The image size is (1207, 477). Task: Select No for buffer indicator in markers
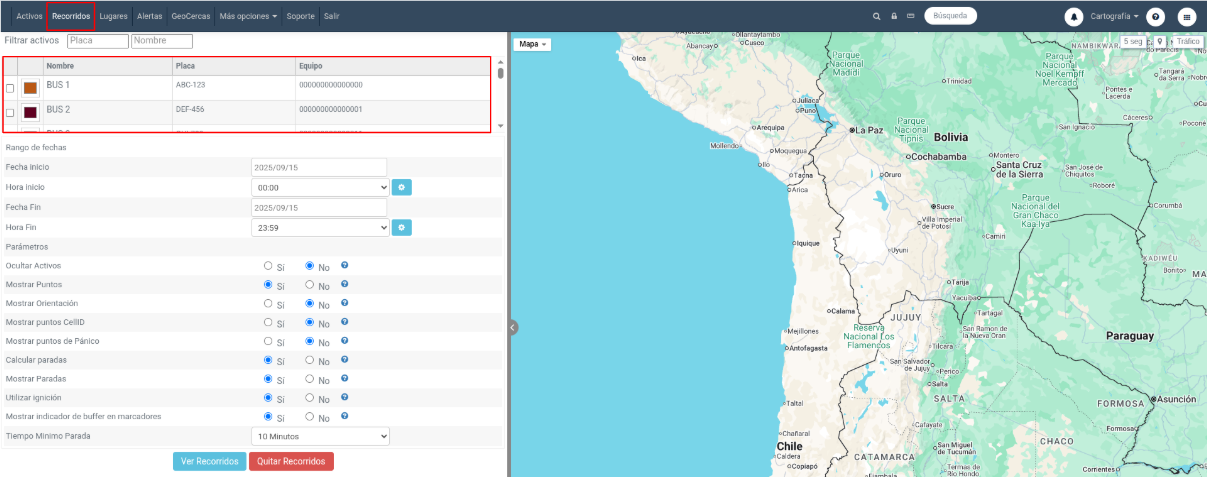(310, 417)
